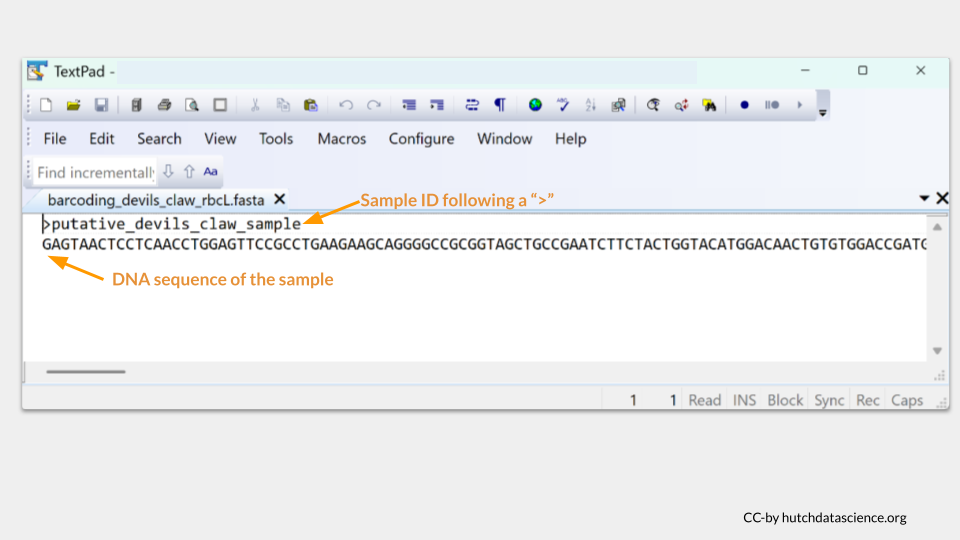
Task: Open Replace with the magnifier arrows icon
Action: 681,105
